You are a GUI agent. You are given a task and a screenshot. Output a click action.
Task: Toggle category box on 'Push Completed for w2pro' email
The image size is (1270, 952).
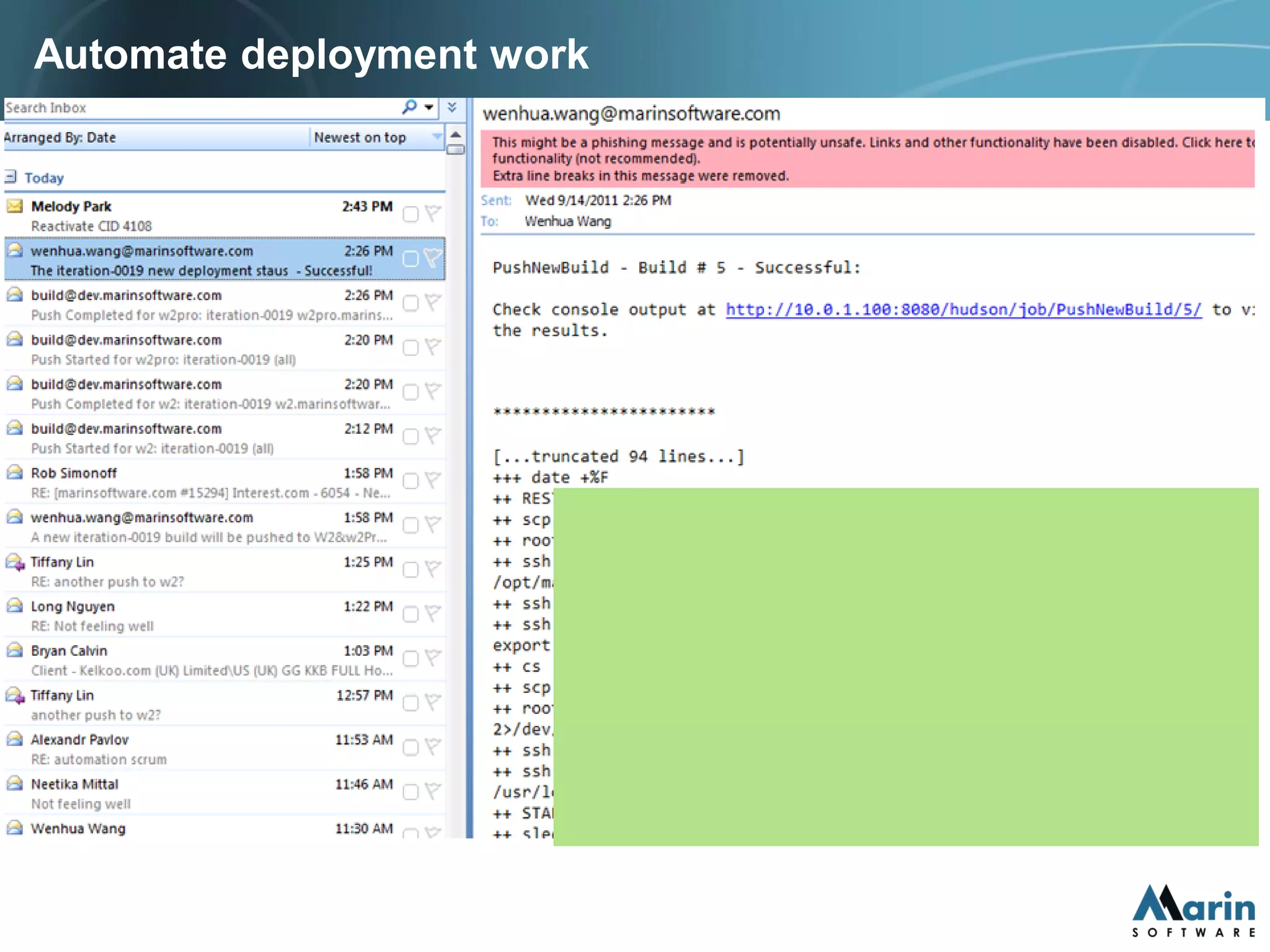pos(411,303)
